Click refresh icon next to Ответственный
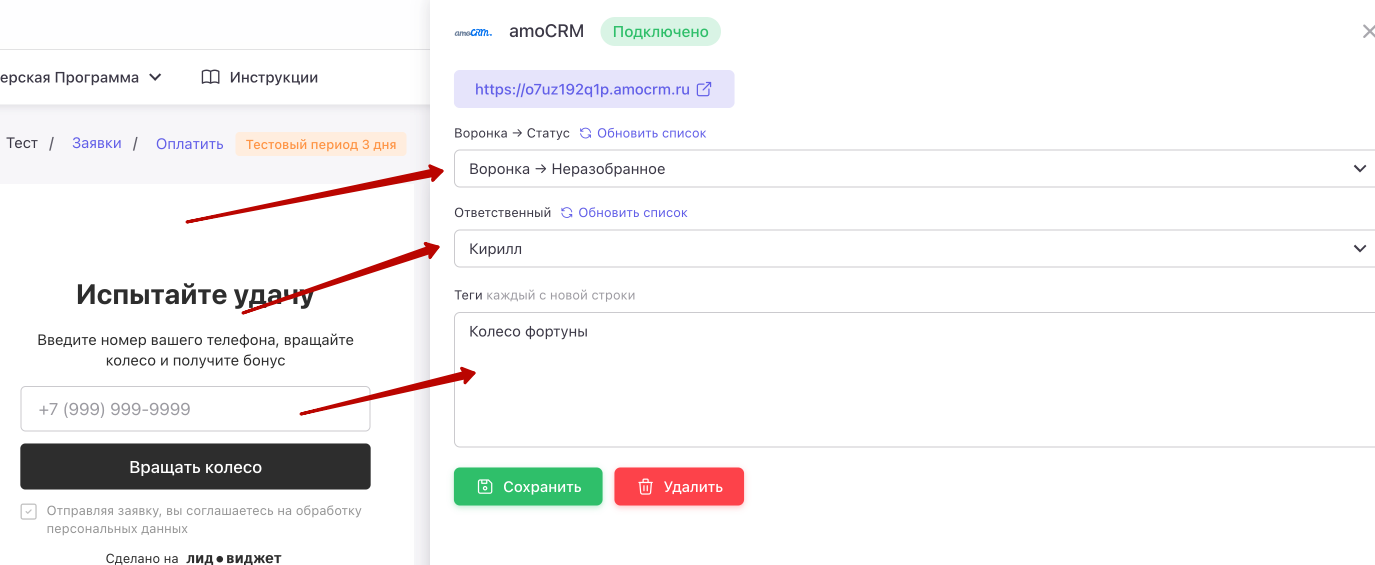Screen dimensions: 1375x565 [x=566, y=213]
